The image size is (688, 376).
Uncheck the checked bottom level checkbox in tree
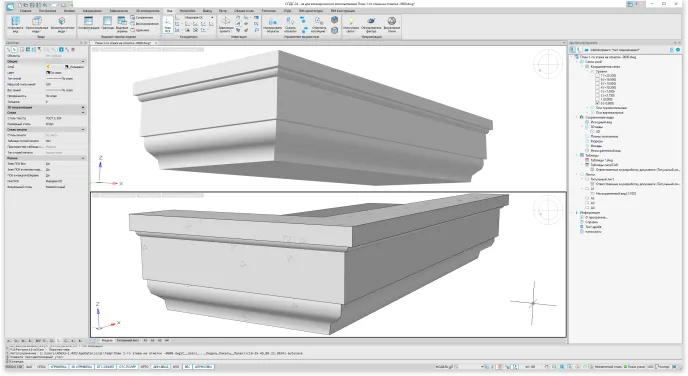(597, 103)
